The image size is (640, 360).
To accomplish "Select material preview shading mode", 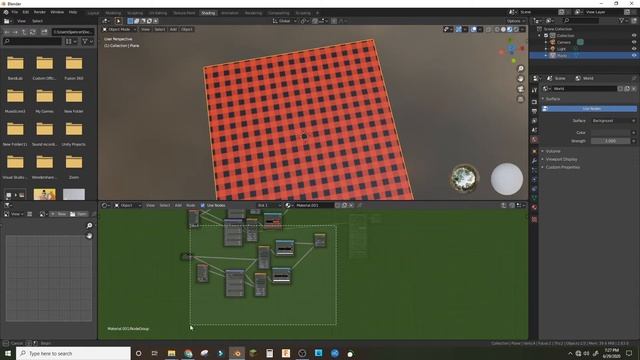I will point(510,29).
